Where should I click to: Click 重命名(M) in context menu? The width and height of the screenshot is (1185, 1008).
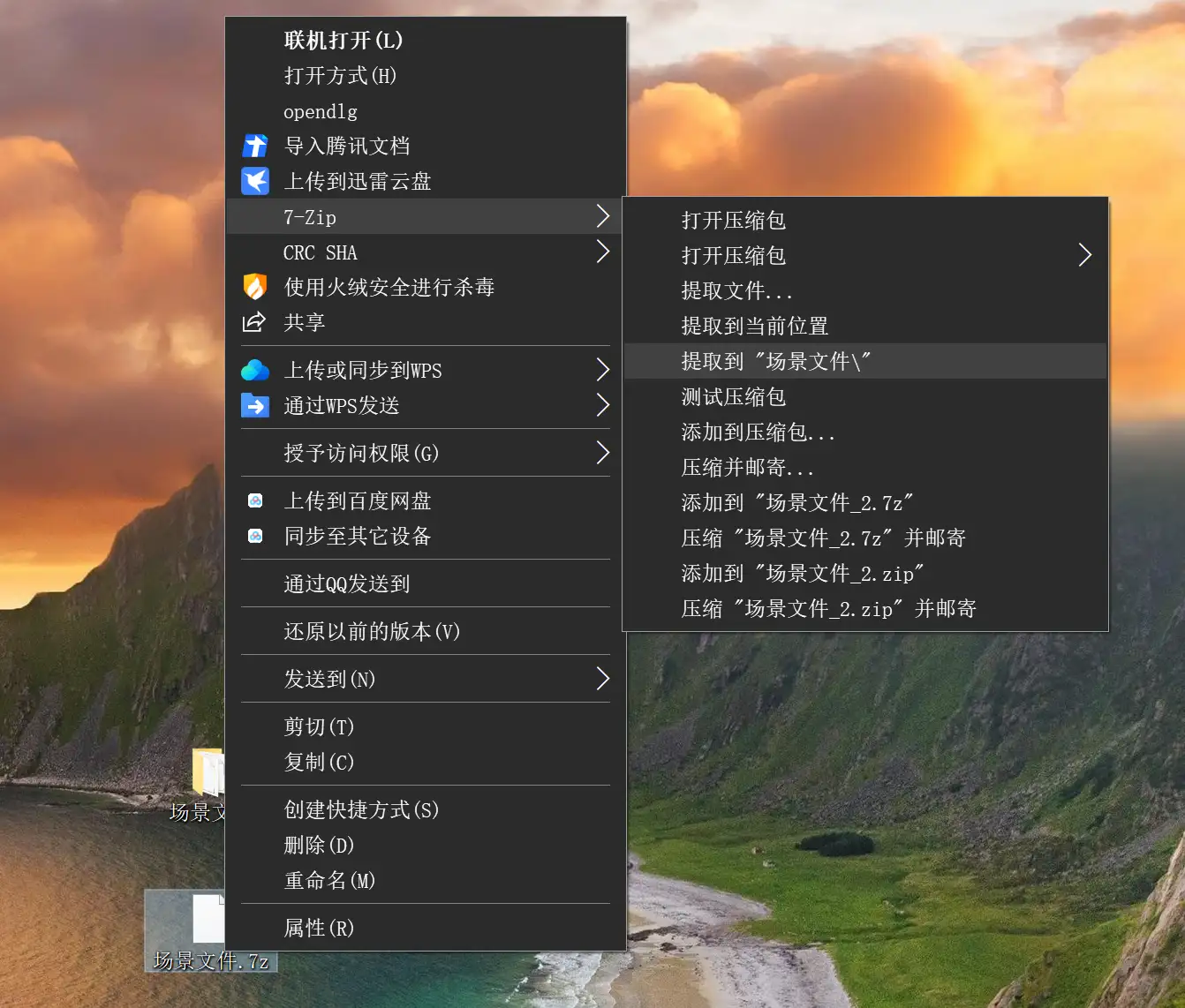tap(329, 880)
